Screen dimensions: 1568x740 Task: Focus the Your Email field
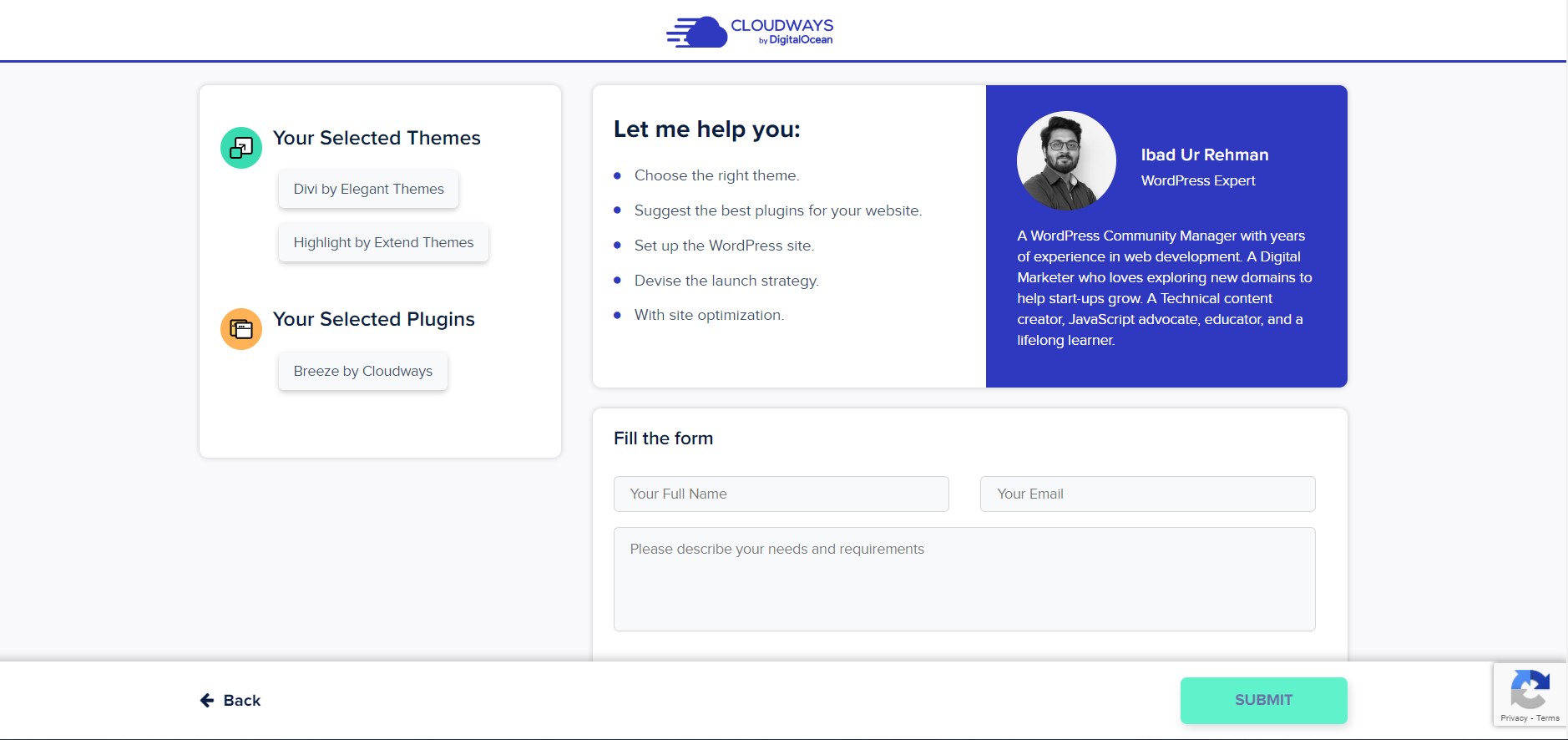tap(1147, 494)
